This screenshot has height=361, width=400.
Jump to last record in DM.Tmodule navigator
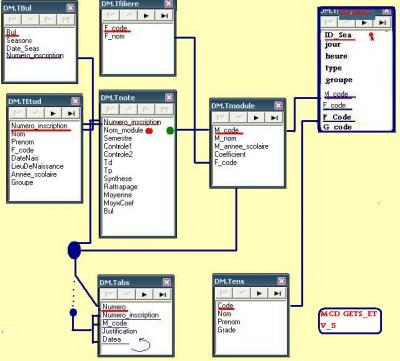[x=274, y=117]
